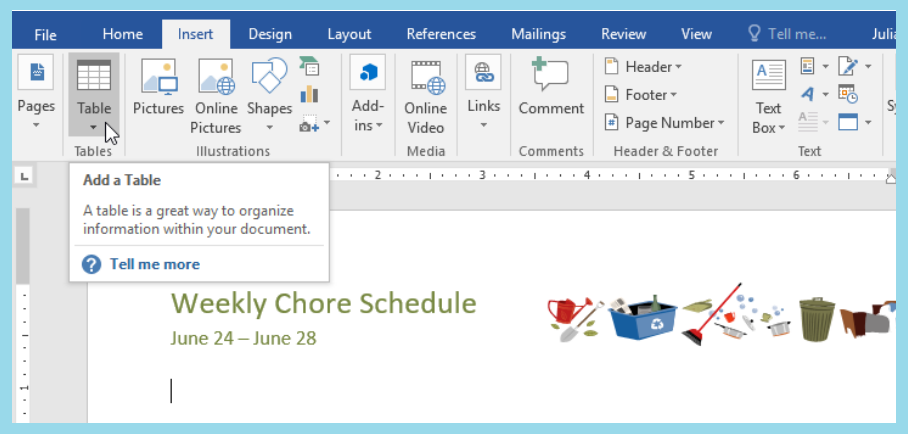This screenshot has width=908, height=434.
Task: Open Online Pictures search
Action: 216,96
